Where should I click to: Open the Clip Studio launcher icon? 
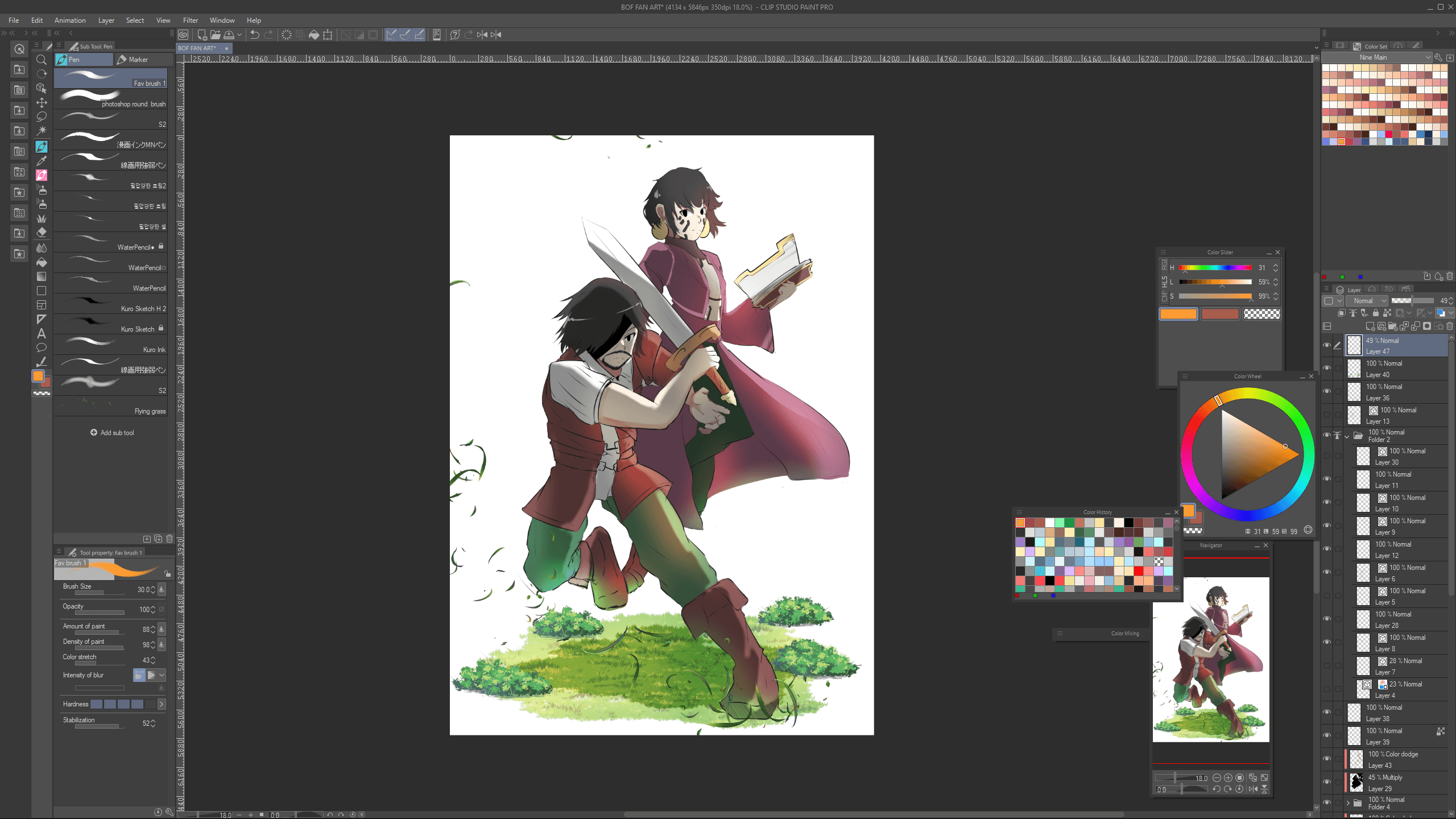click(x=183, y=35)
